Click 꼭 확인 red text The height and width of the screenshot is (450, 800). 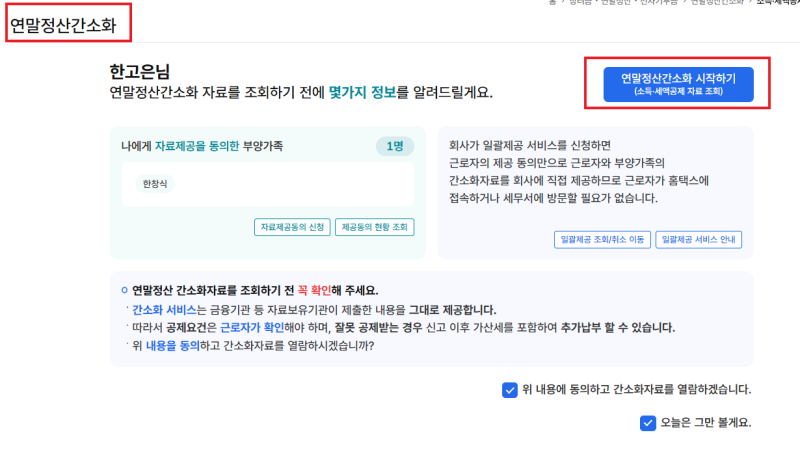pyautogui.click(x=314, y=290)
